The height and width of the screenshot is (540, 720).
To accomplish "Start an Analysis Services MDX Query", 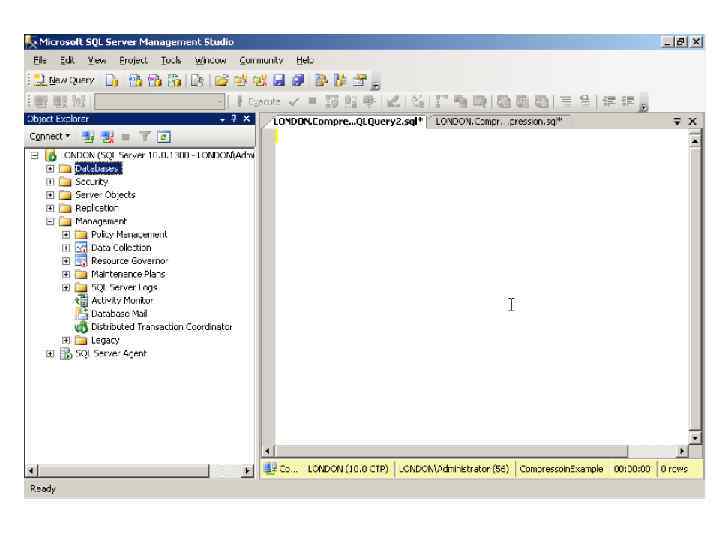I will 135,81.
